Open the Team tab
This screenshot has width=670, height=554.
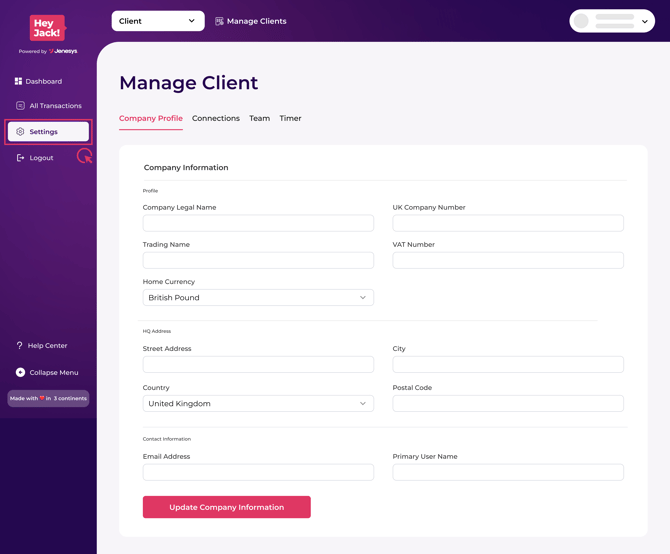(260, 118)
